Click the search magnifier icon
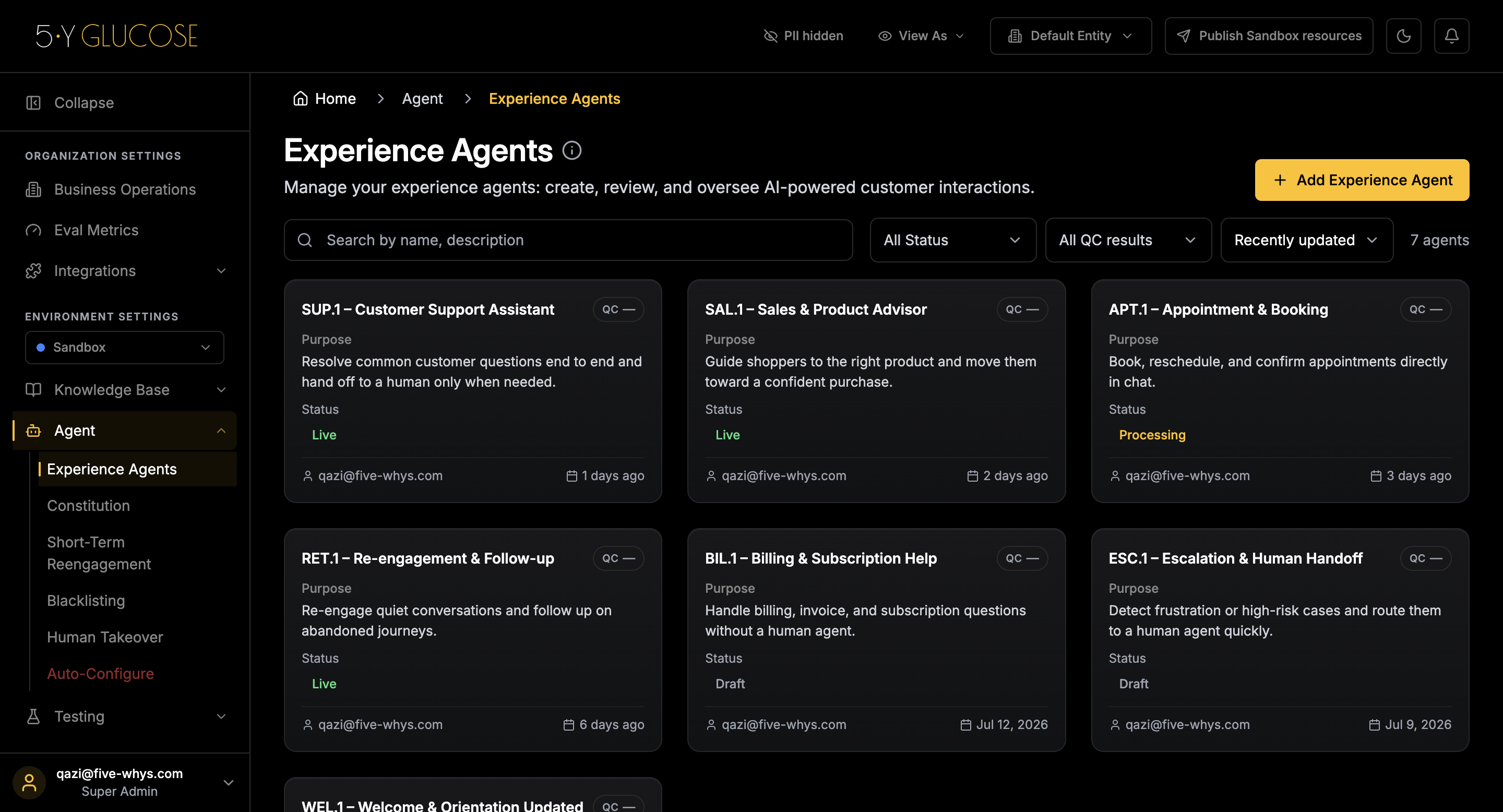 pos(305,240)
